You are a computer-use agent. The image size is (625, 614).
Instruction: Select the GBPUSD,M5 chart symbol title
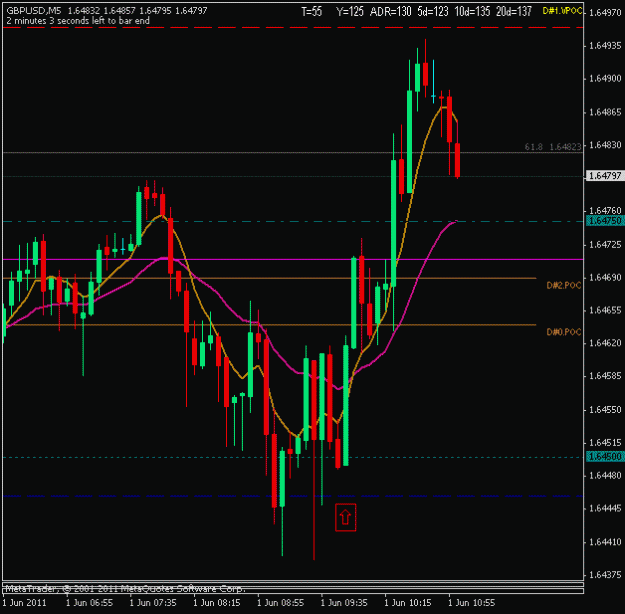point(33,10)
